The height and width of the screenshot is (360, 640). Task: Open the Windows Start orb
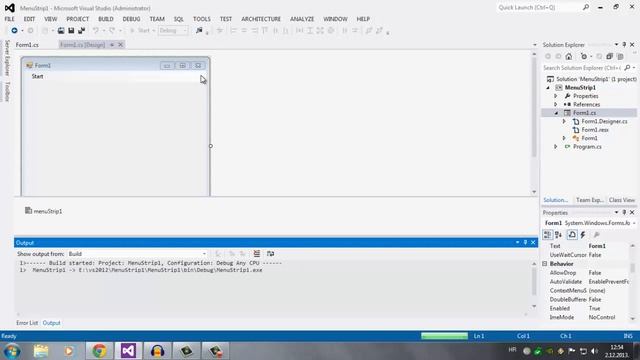[x=12, y=351]
